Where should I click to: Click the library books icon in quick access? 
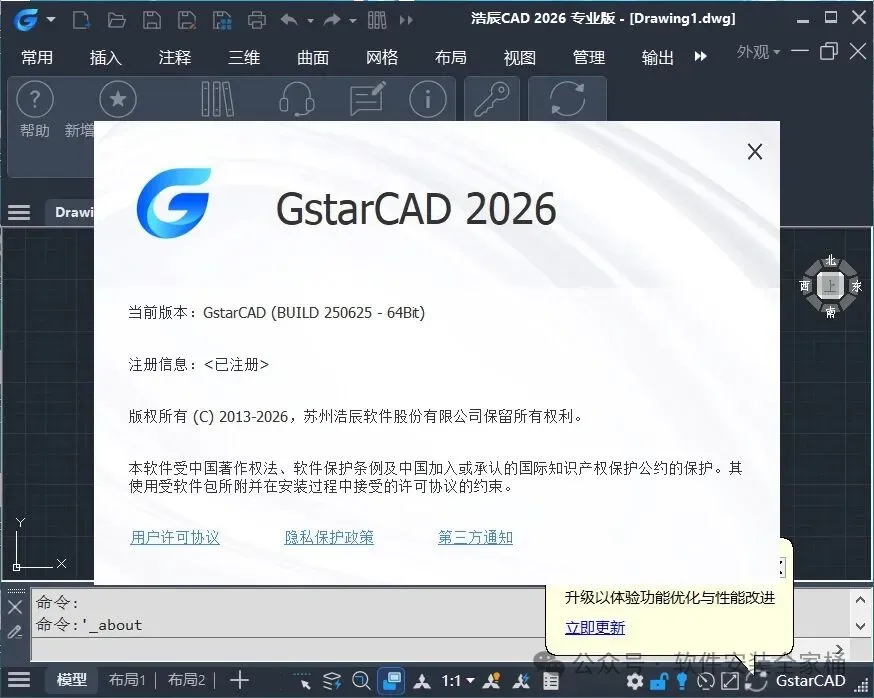pyautogui.click(x=377, y=21)
